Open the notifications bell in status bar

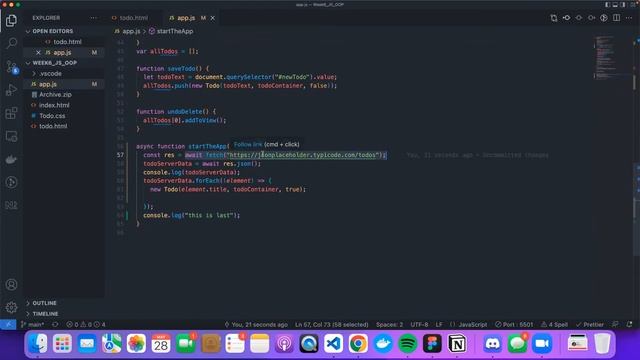point(629,324)
